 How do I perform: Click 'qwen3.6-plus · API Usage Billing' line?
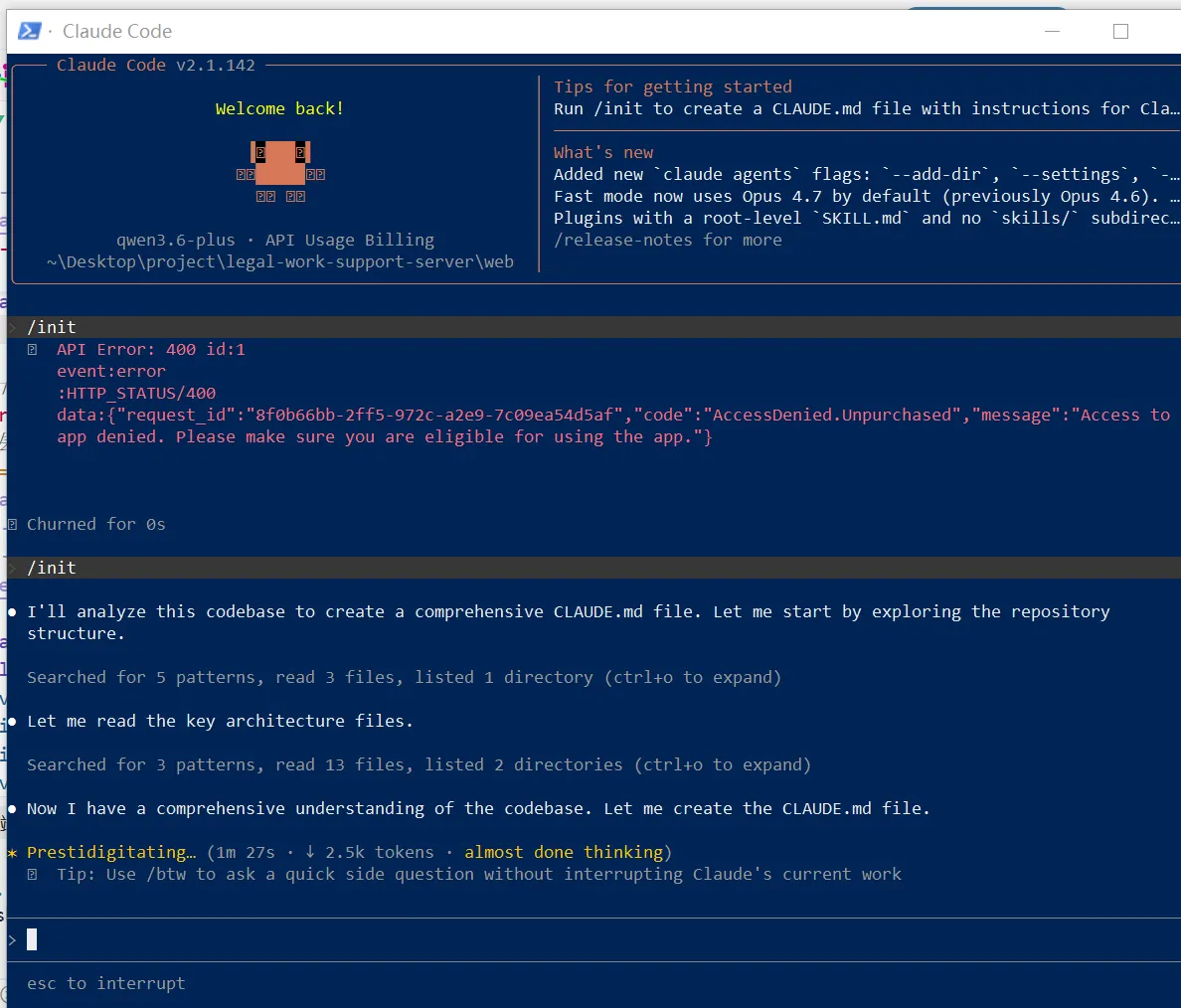[x=275, y=240]
